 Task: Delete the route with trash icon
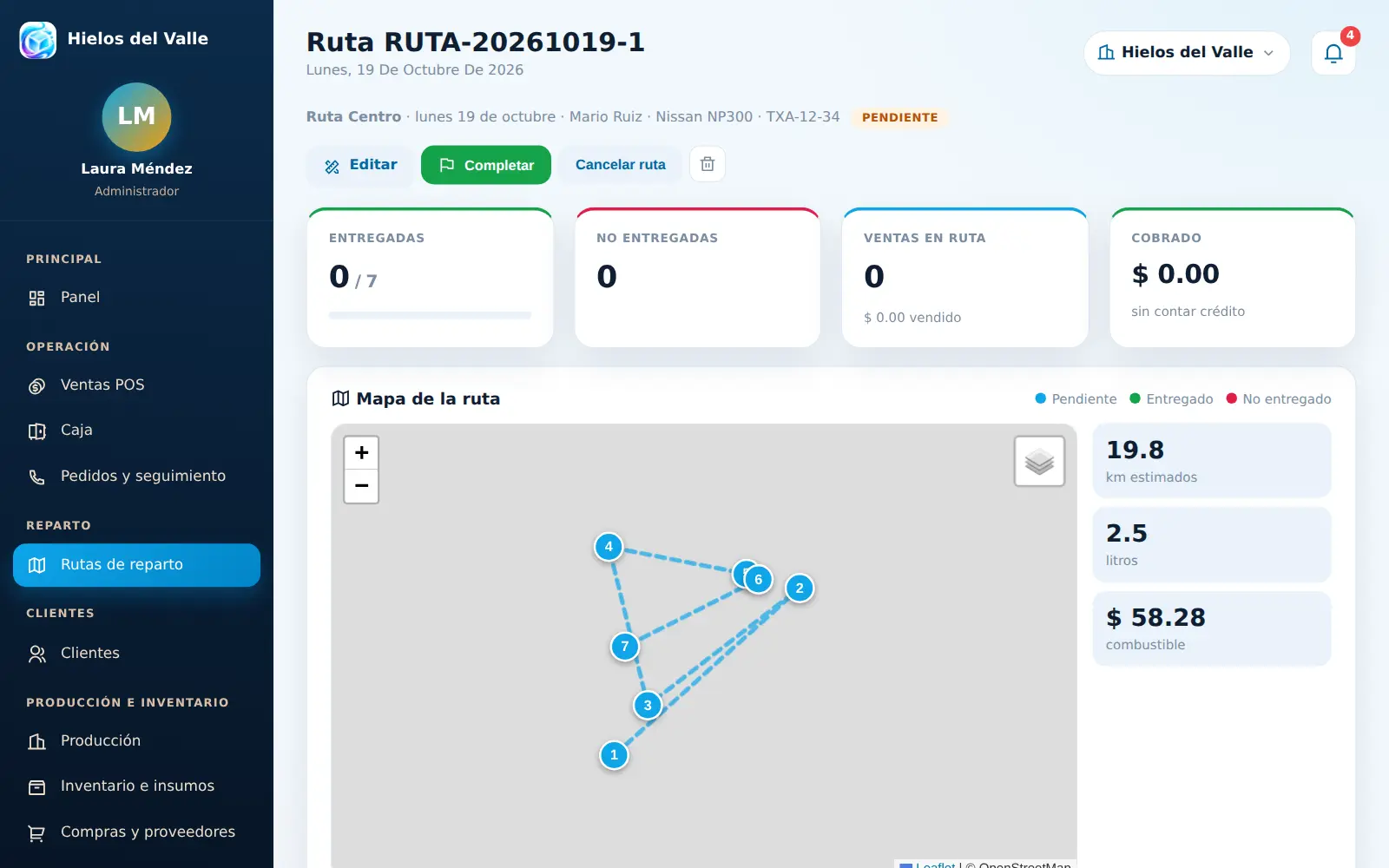click(708, 164)
